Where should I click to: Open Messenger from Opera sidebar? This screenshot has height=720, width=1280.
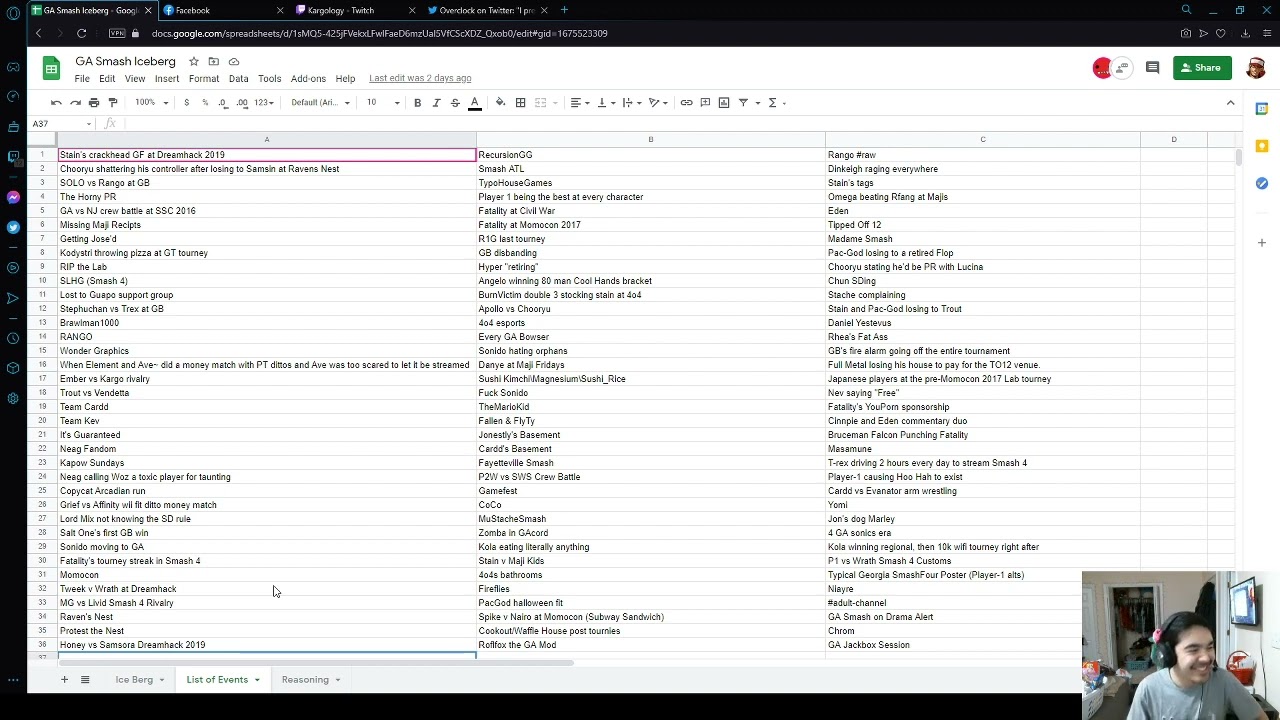13,197
